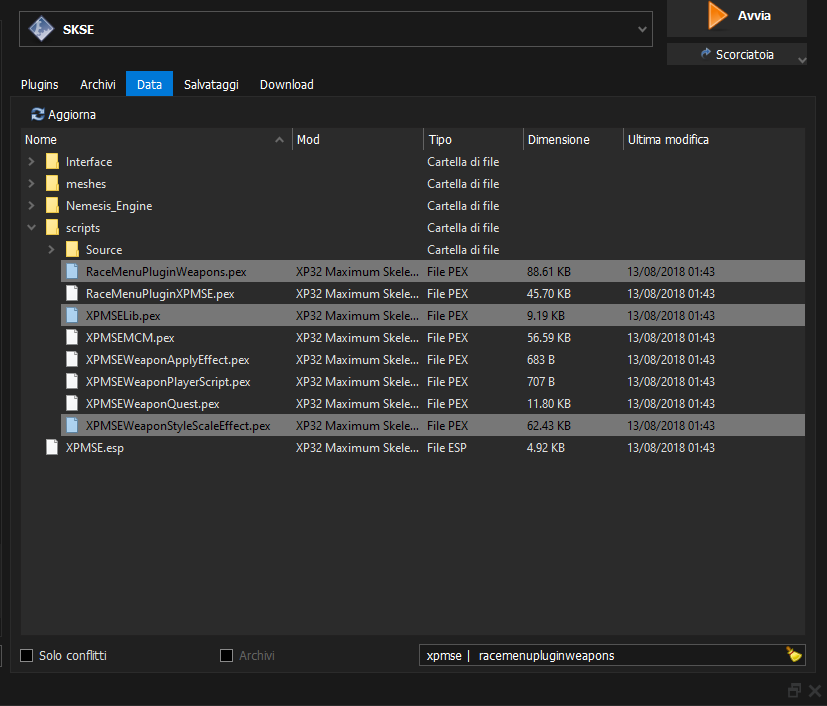Refresh the list with Aggiorna
This screenshot has width=827, height=706.
pos(63,114)
